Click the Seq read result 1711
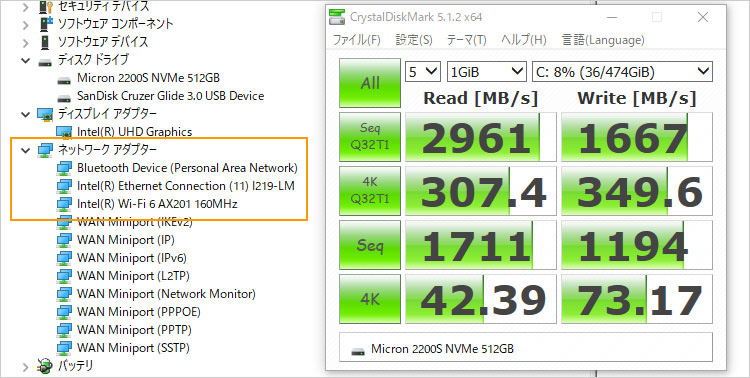750x378 pixels. [x=481, y=245]
